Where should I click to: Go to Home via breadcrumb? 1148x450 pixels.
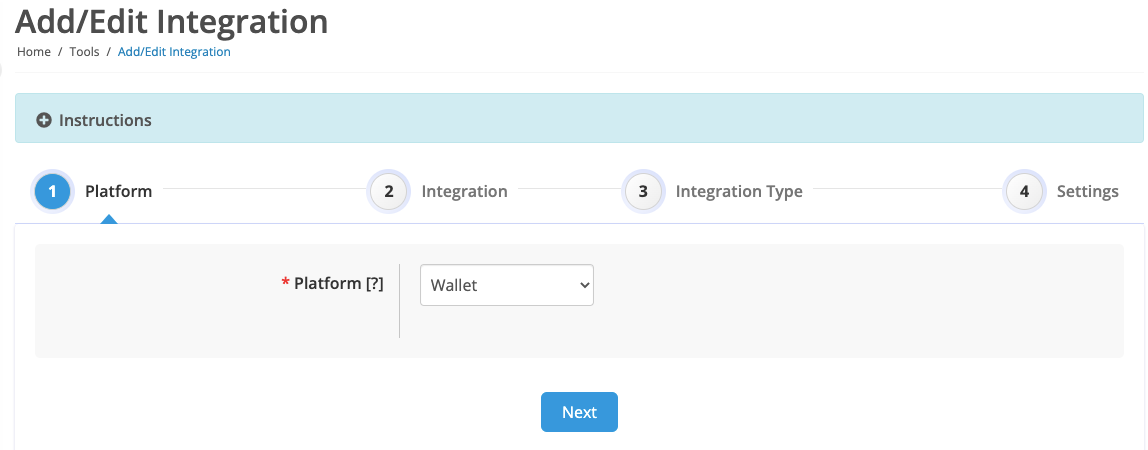[34, 52]
